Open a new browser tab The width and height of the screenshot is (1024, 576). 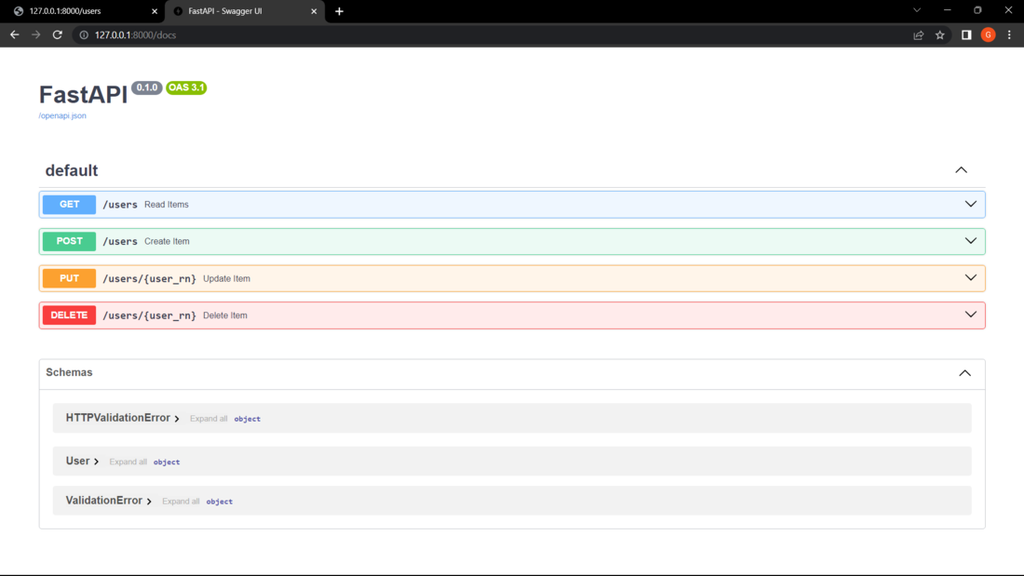coord(339,11)
